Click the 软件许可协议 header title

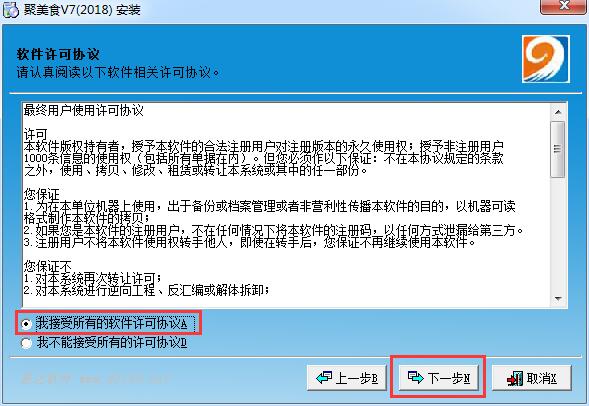pos(58,54)
